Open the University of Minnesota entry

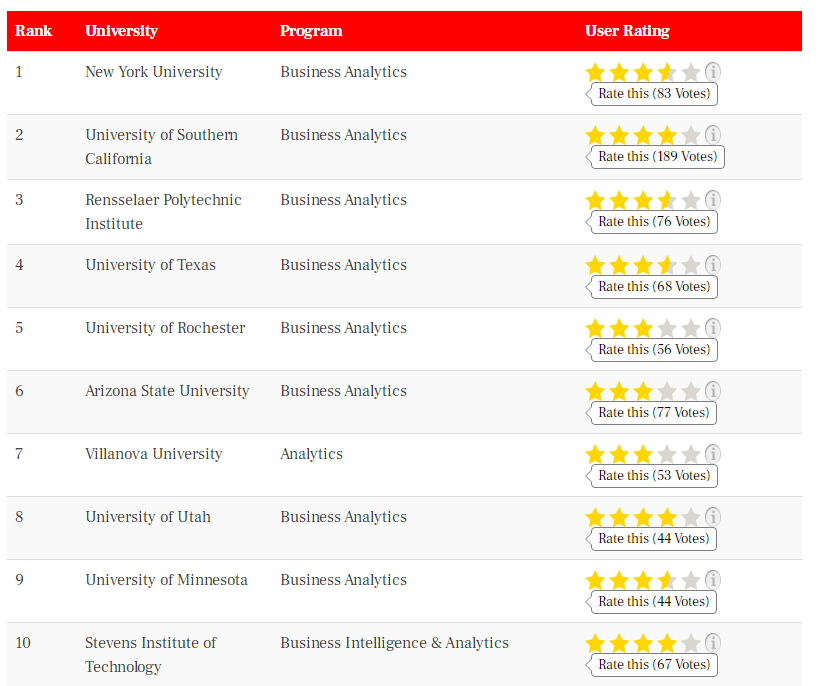[166, 580]
